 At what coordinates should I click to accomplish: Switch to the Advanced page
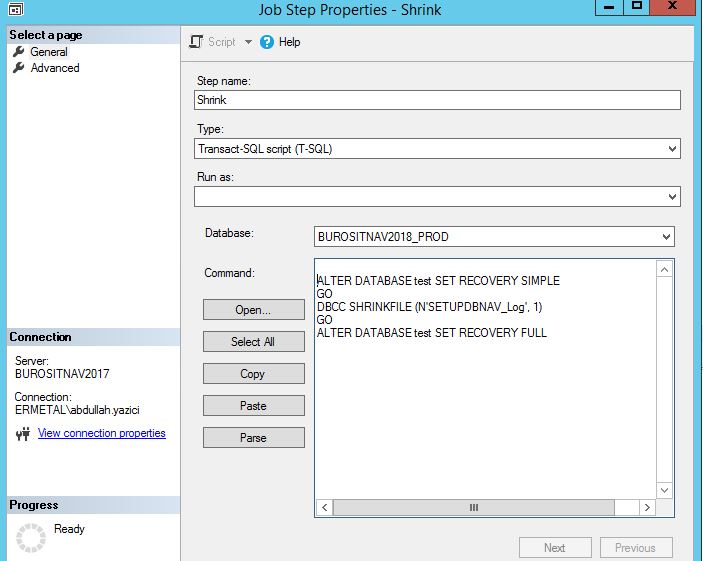[54, 68]
